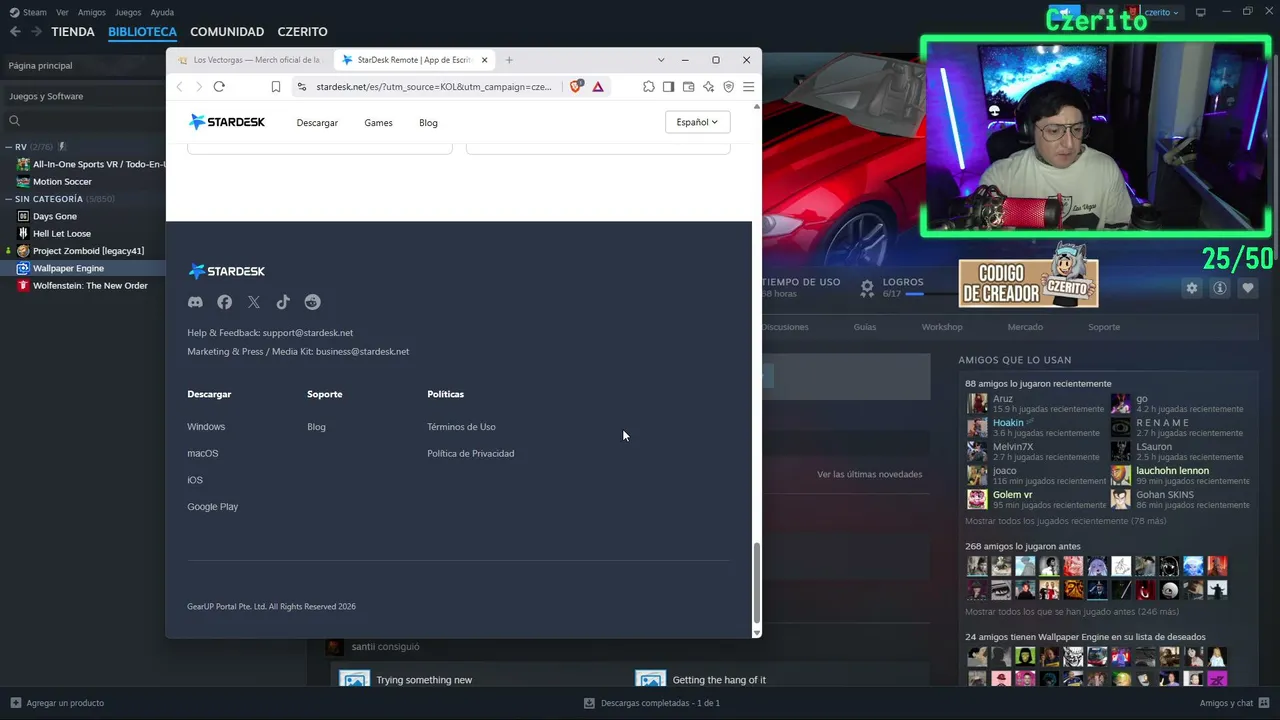
Task: Show Wallpaper Engine info icon in Steam
Action: click(1220, 288)
